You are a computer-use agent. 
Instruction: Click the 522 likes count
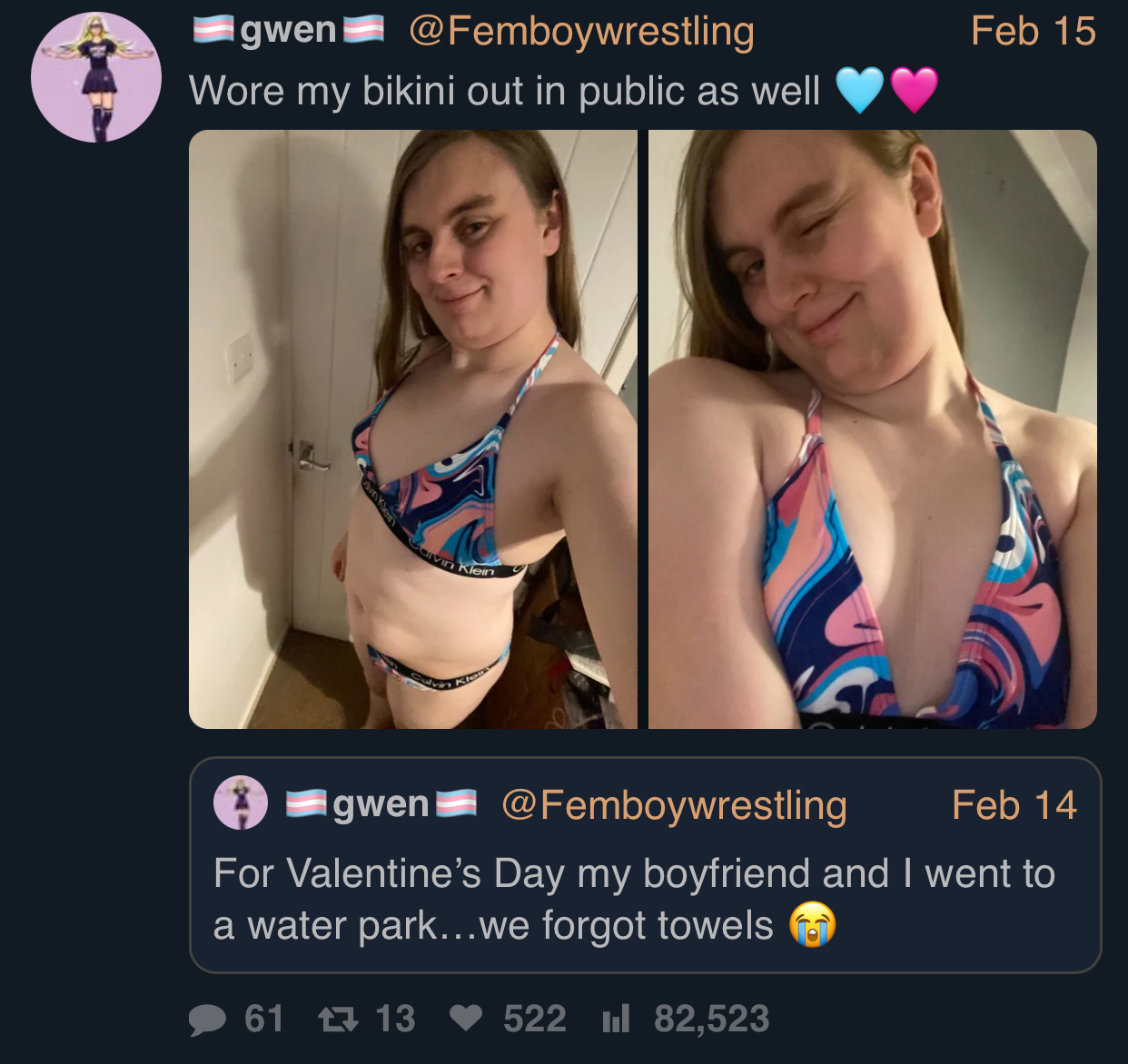point(535,1019)
